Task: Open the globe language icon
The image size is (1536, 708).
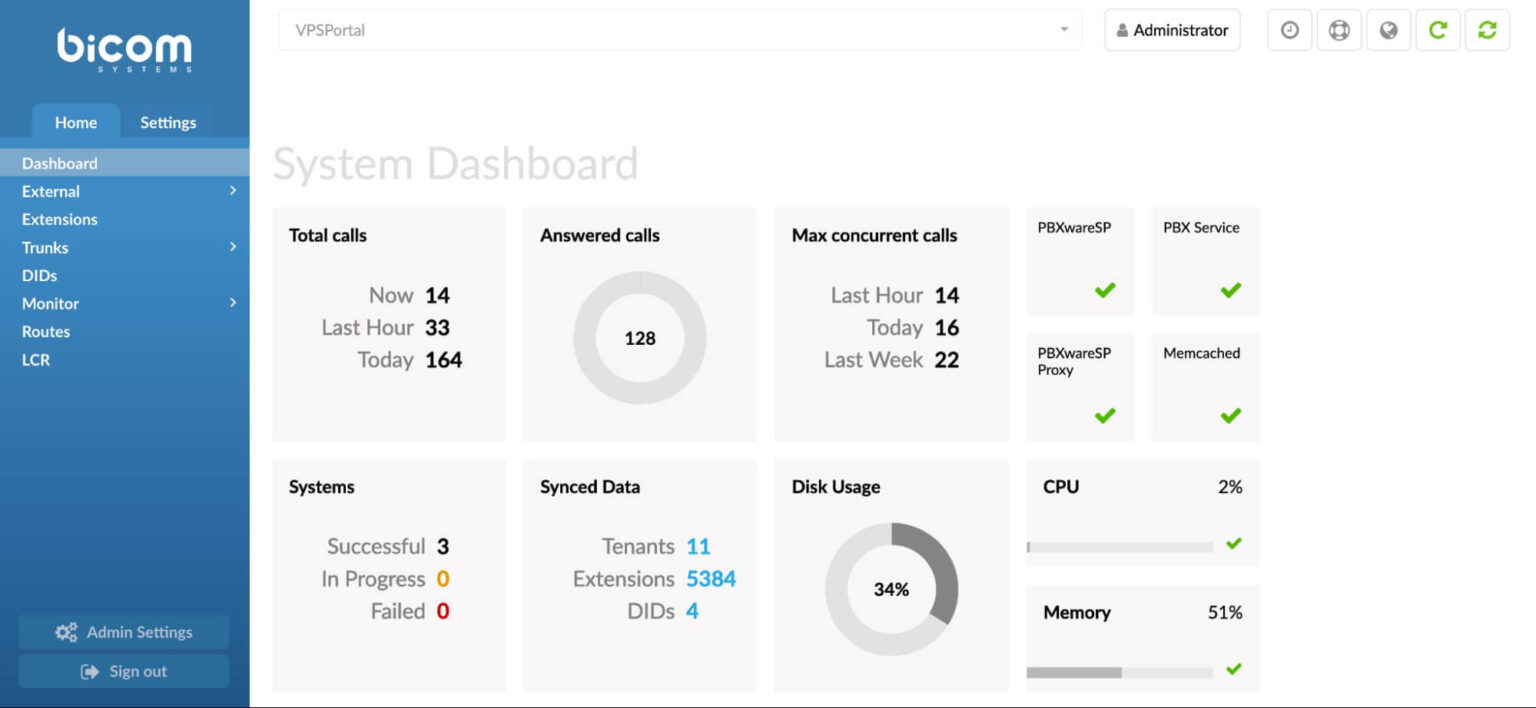Action: [x=1388, y=29]
